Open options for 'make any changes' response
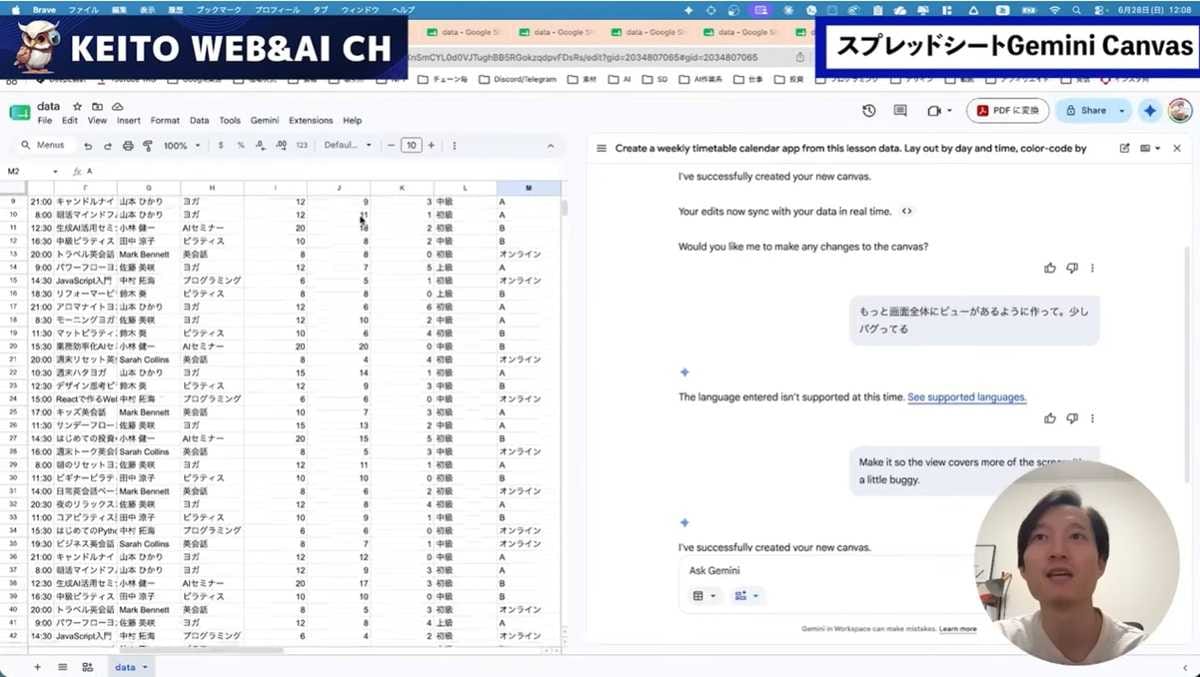Viewport: 1200px width, 677px height. pyautogui.click(x=1092, y=268)
